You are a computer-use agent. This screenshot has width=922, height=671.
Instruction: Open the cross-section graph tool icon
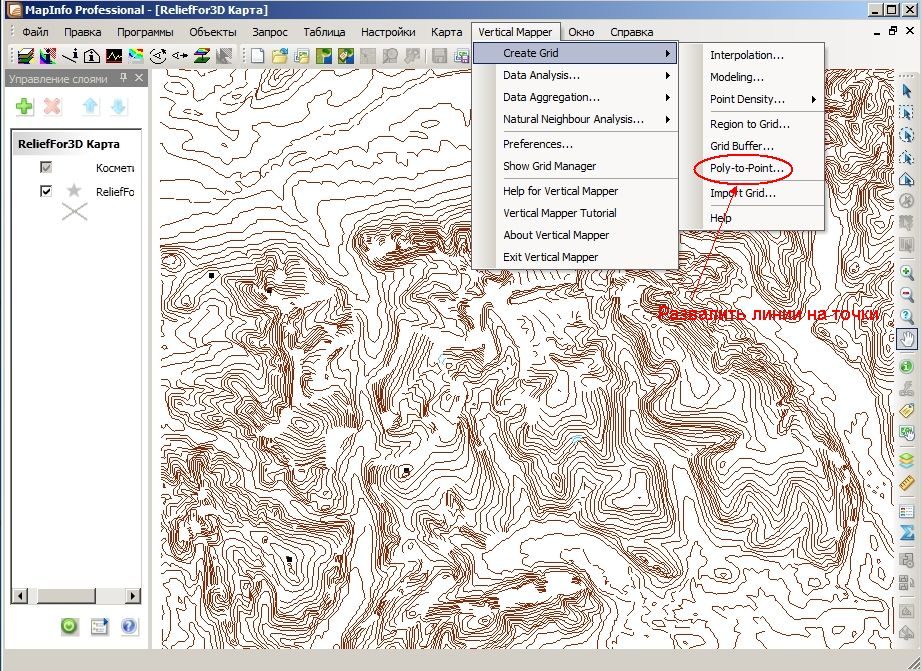(113, 56)
